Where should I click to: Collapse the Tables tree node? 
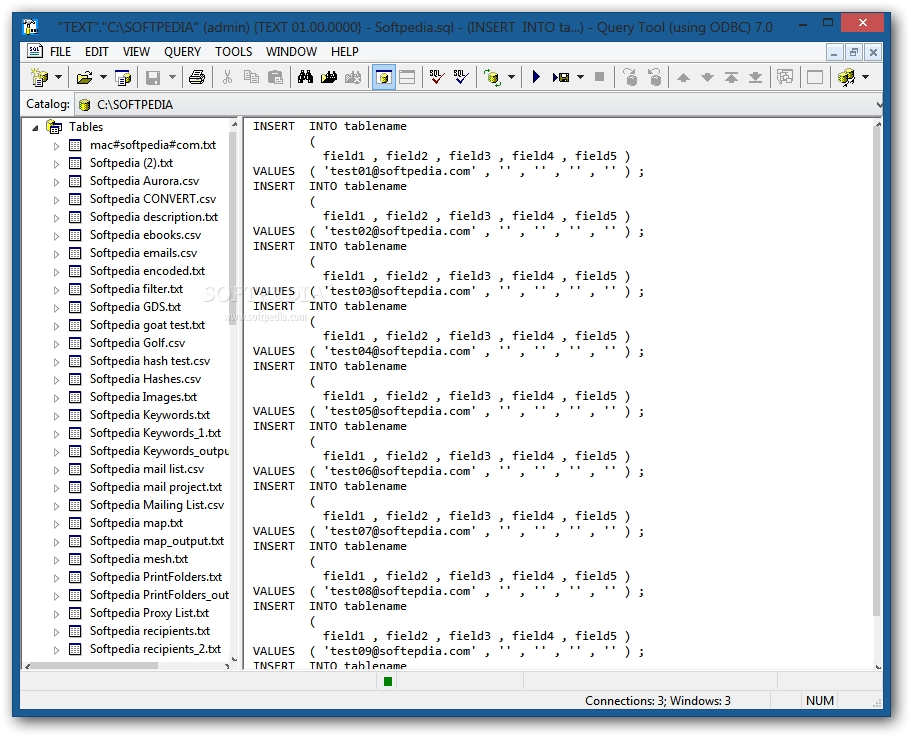pos(35,127)
